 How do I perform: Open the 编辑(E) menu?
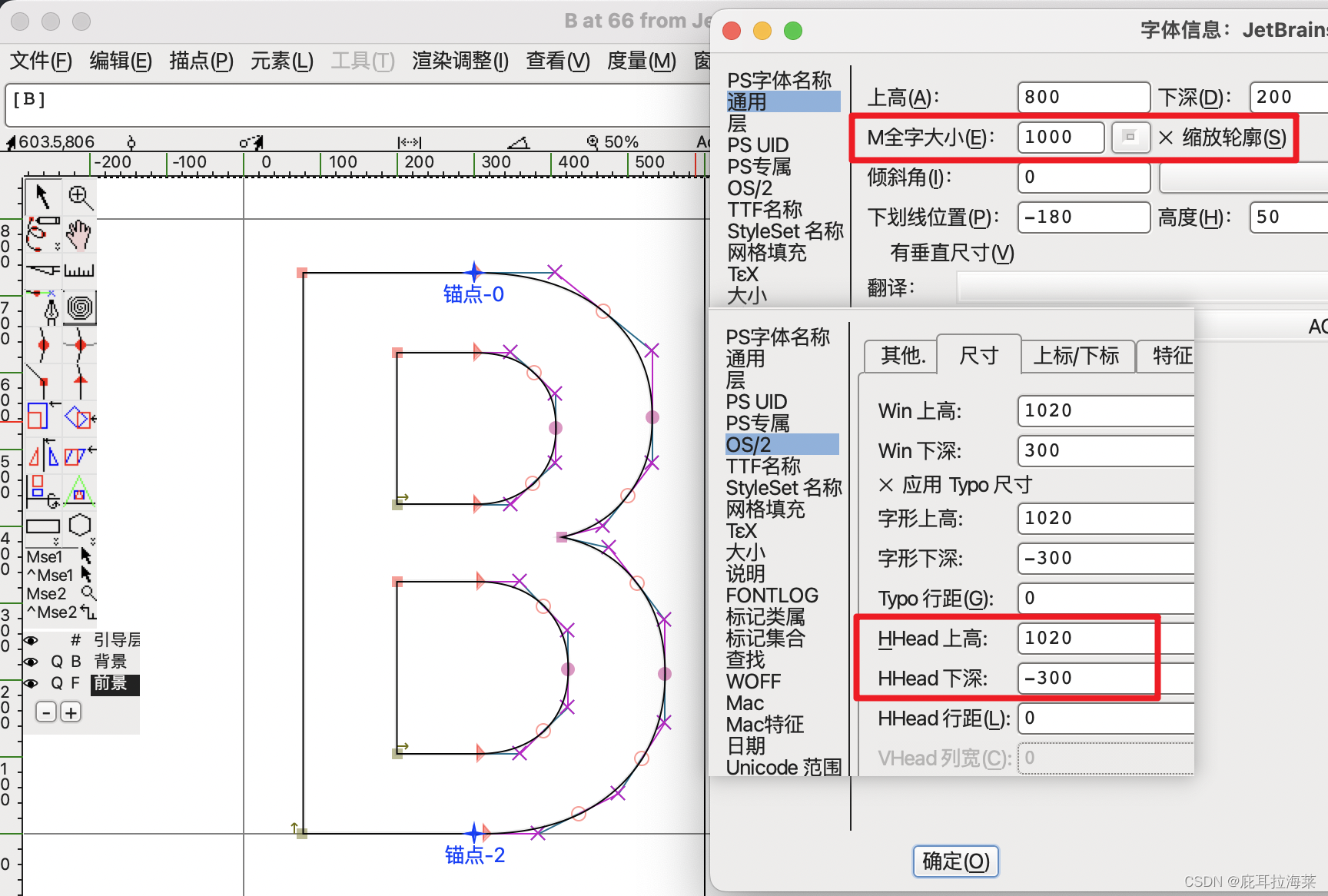click(x=121, y=61)
